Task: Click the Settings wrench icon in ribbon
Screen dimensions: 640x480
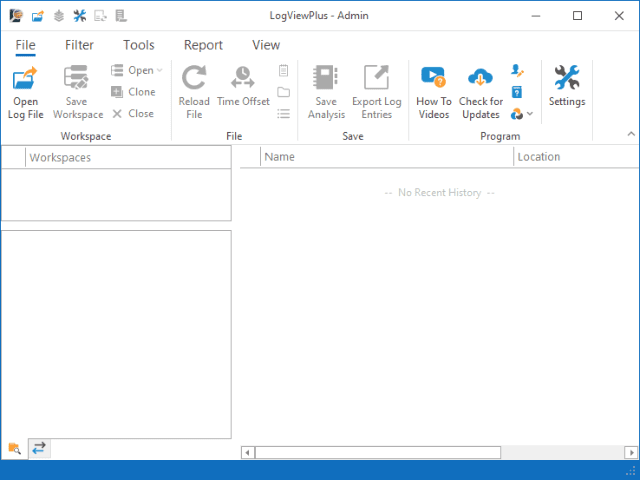Action: (567, 79)
